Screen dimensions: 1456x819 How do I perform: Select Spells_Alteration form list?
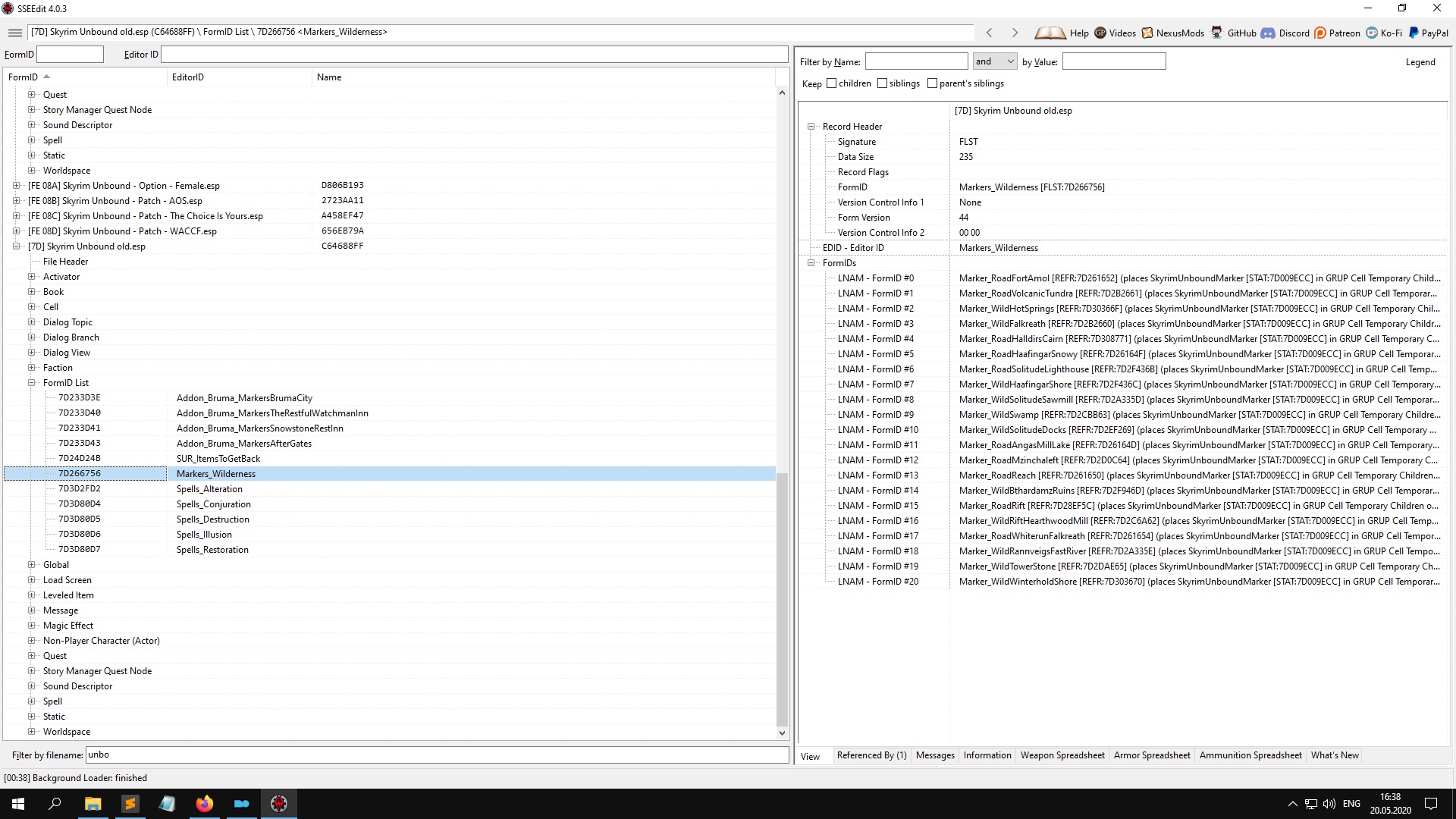(x=389, y=489)
